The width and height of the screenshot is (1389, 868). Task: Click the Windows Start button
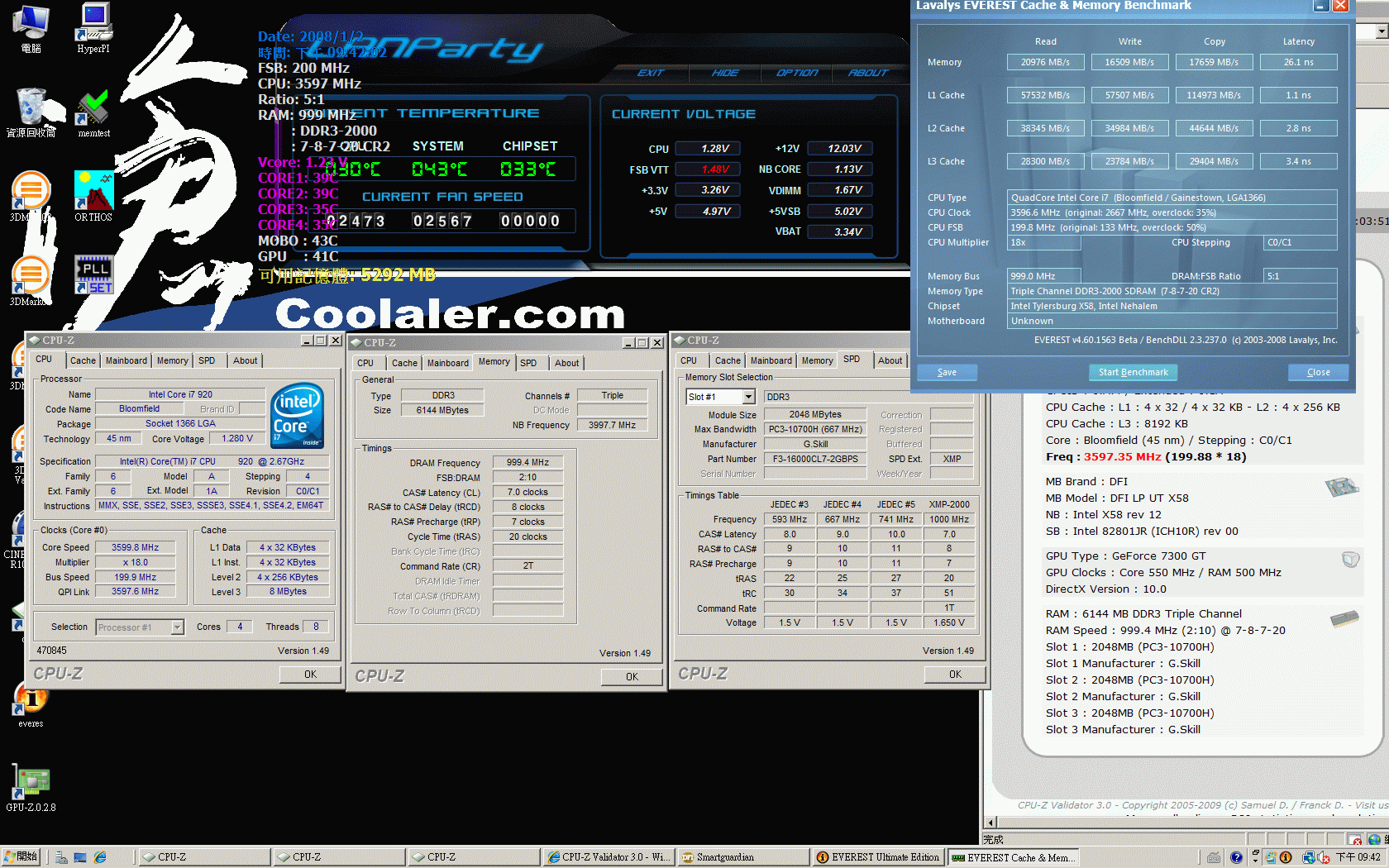pyautogui.click(x=22, y=857)
